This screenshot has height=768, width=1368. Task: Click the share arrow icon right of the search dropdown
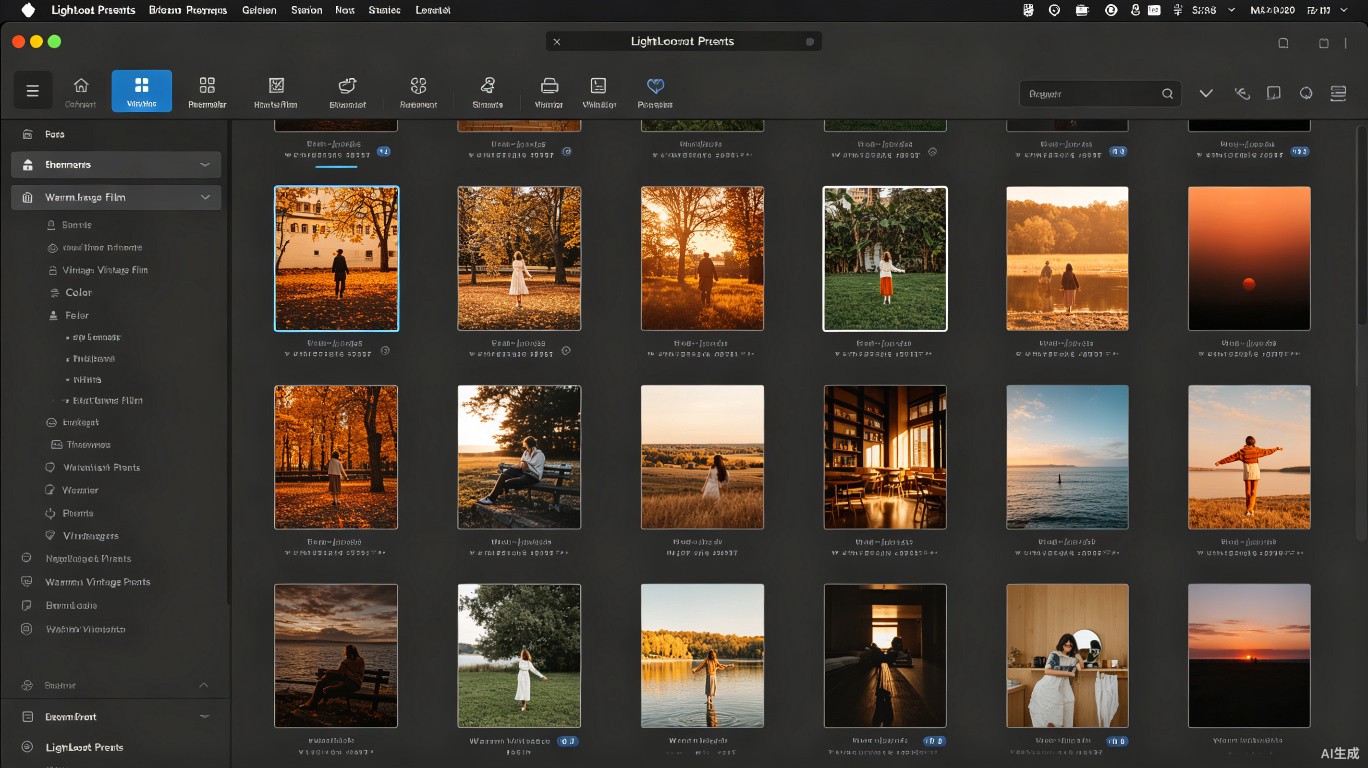coord(1242,93)
